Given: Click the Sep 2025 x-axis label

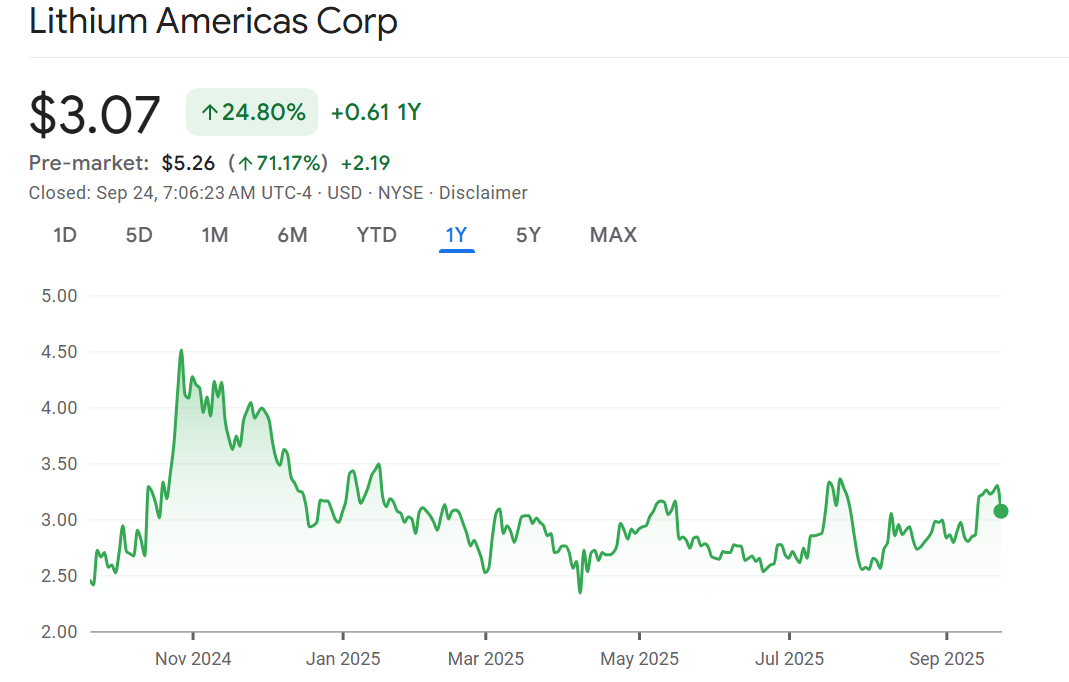Looking at the screenshot, I should 946,659.
